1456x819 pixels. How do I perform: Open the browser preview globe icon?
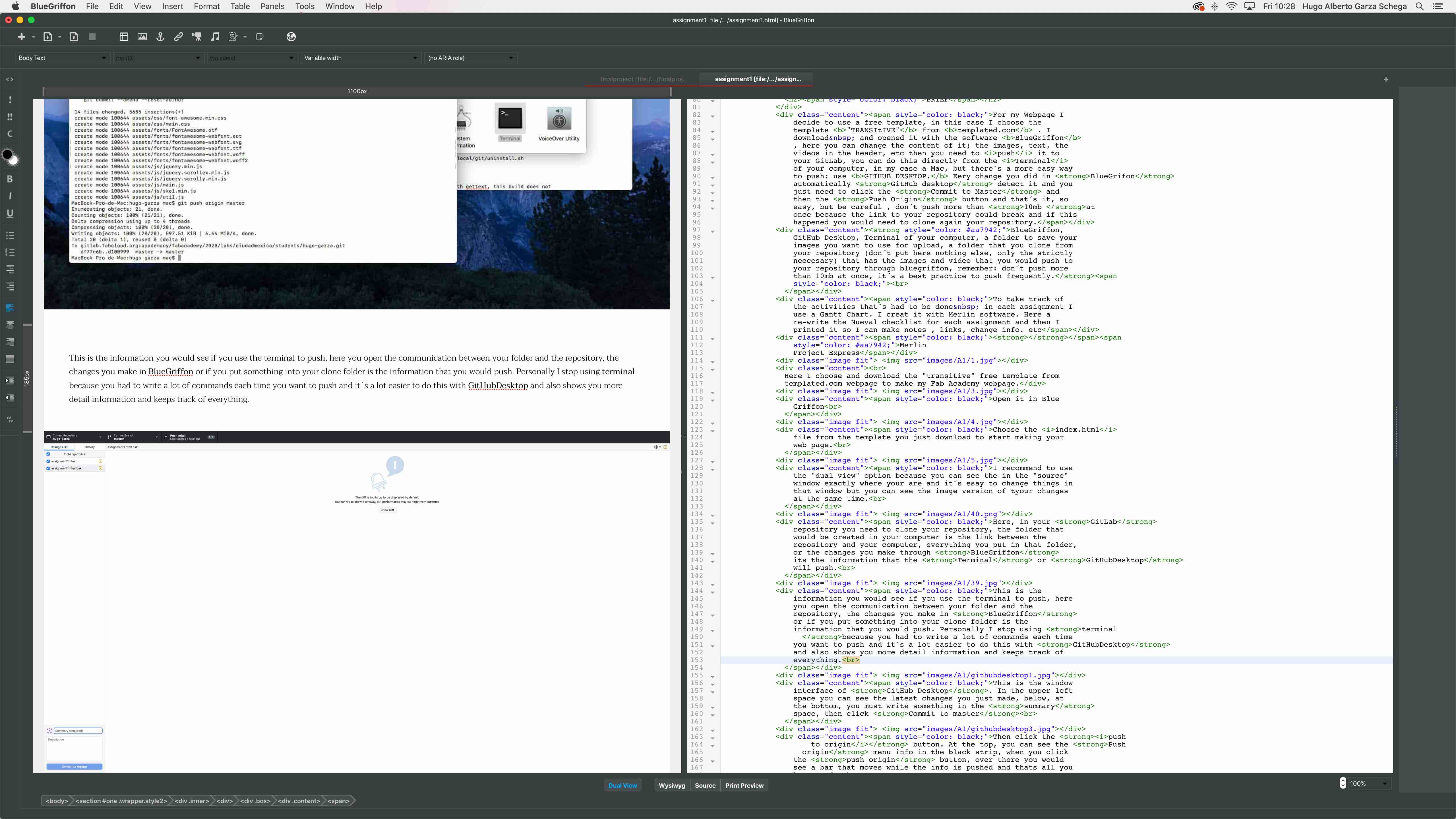(291, 37)
